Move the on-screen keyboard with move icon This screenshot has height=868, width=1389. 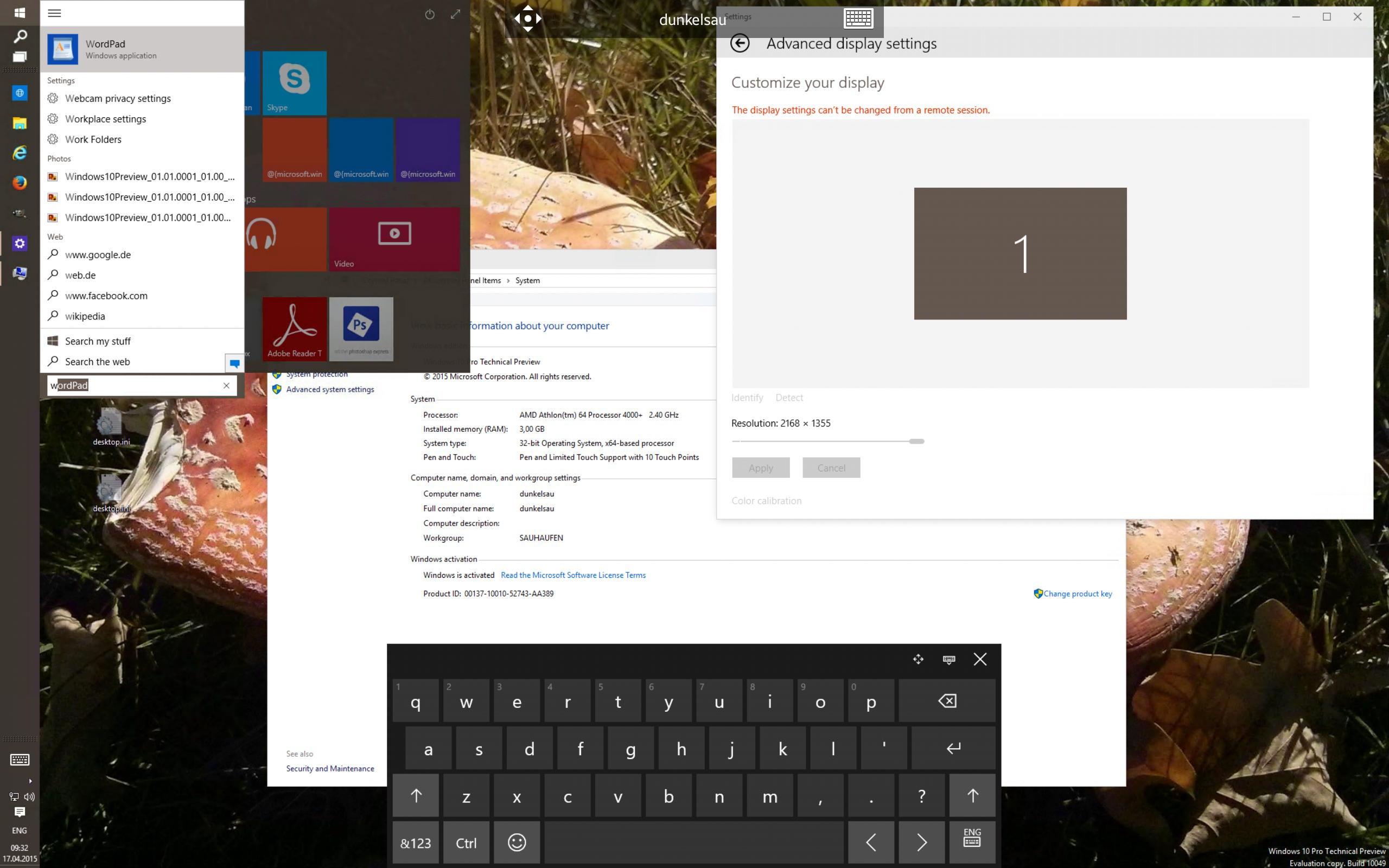[918, 659]
